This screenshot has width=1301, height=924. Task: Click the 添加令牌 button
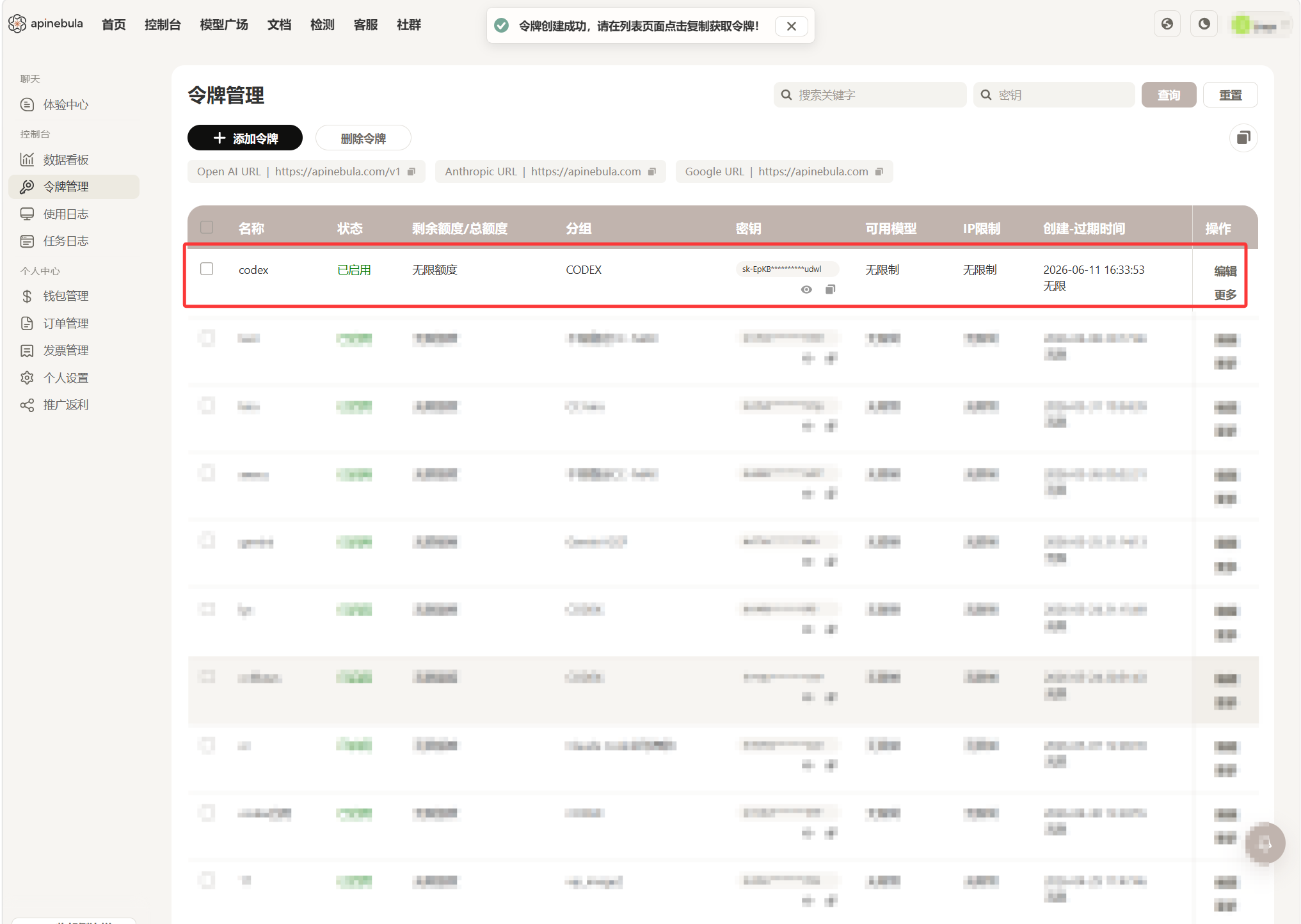coord(245,138)
